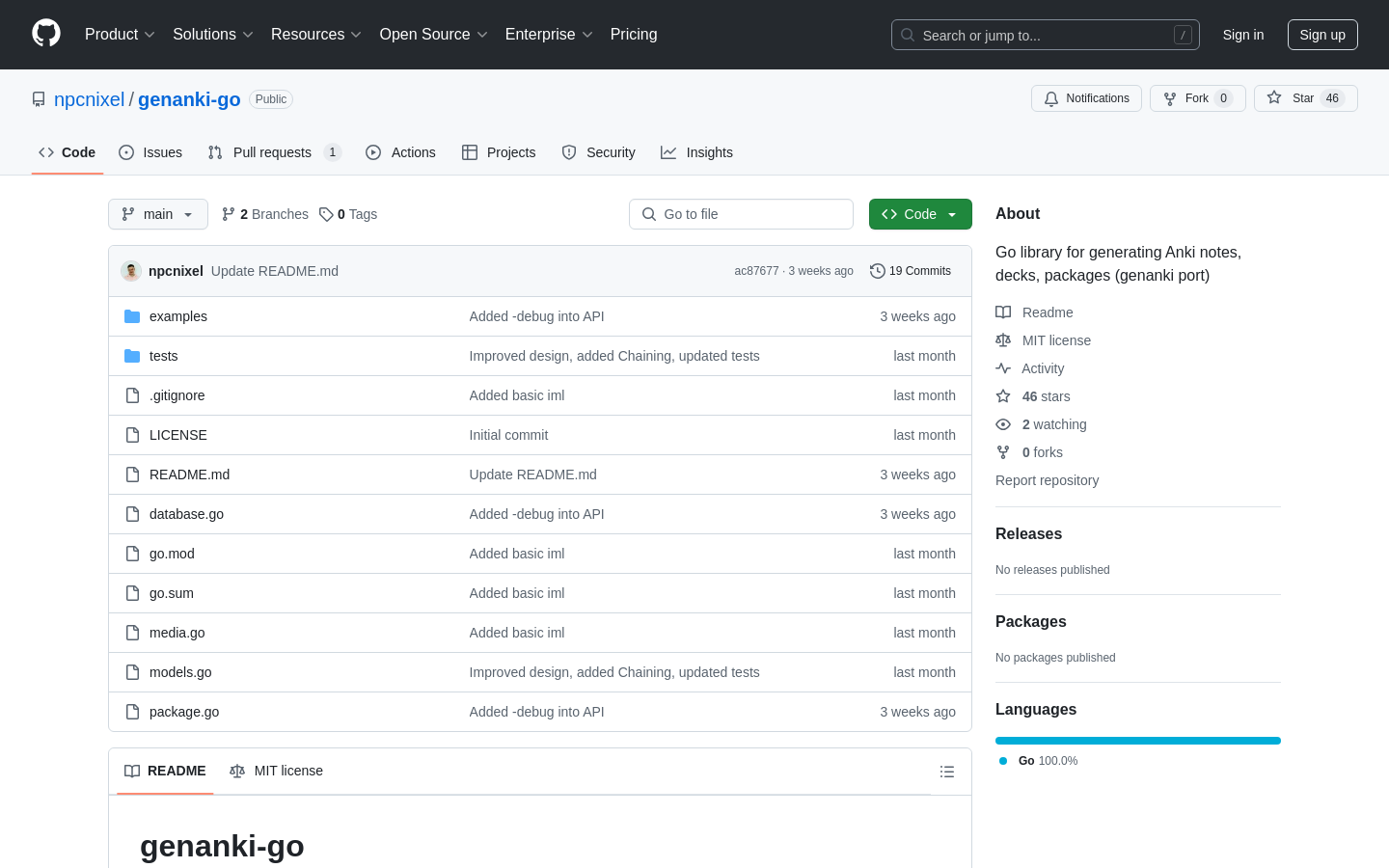Click npcnixel's avatar in commit row
Viewport: 1389px width, 868px height.
click(x=131, y=271)
